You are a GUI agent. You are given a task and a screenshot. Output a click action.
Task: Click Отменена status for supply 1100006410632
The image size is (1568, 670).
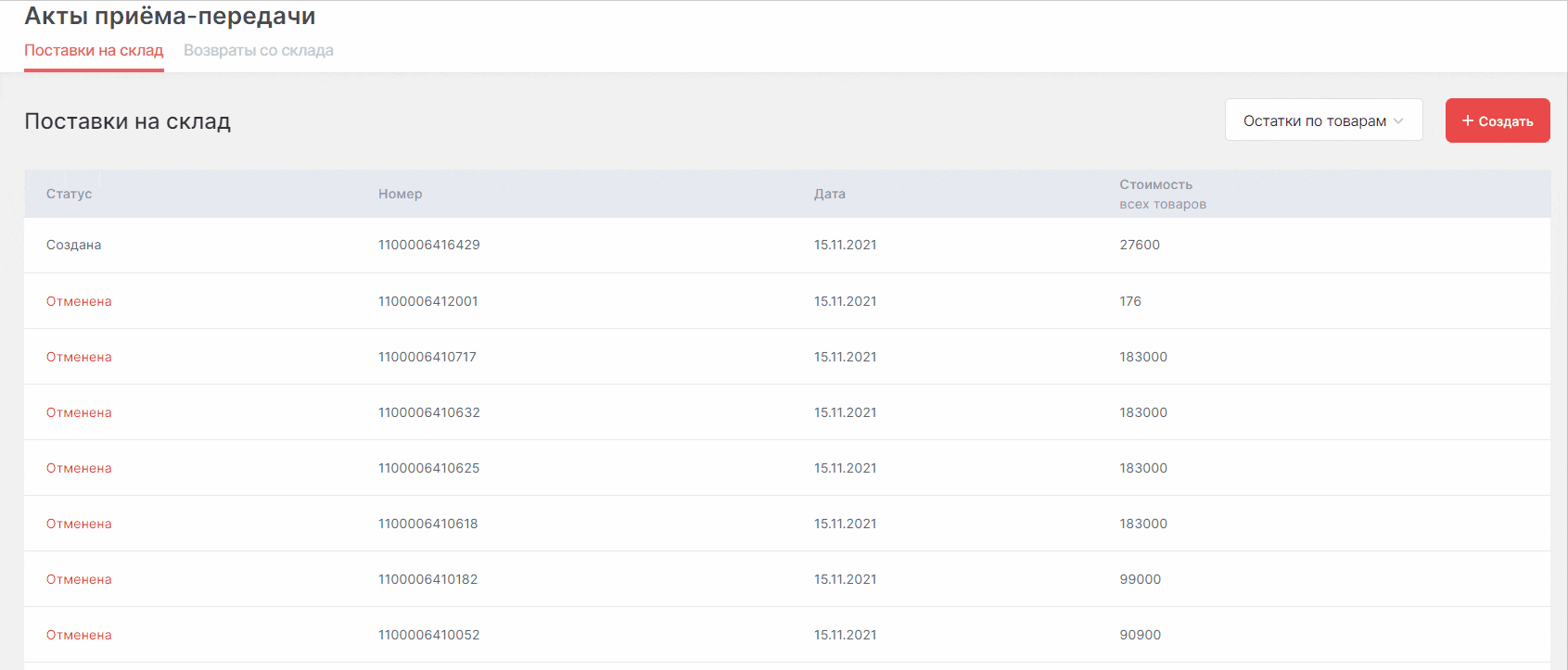click(79, 412)
